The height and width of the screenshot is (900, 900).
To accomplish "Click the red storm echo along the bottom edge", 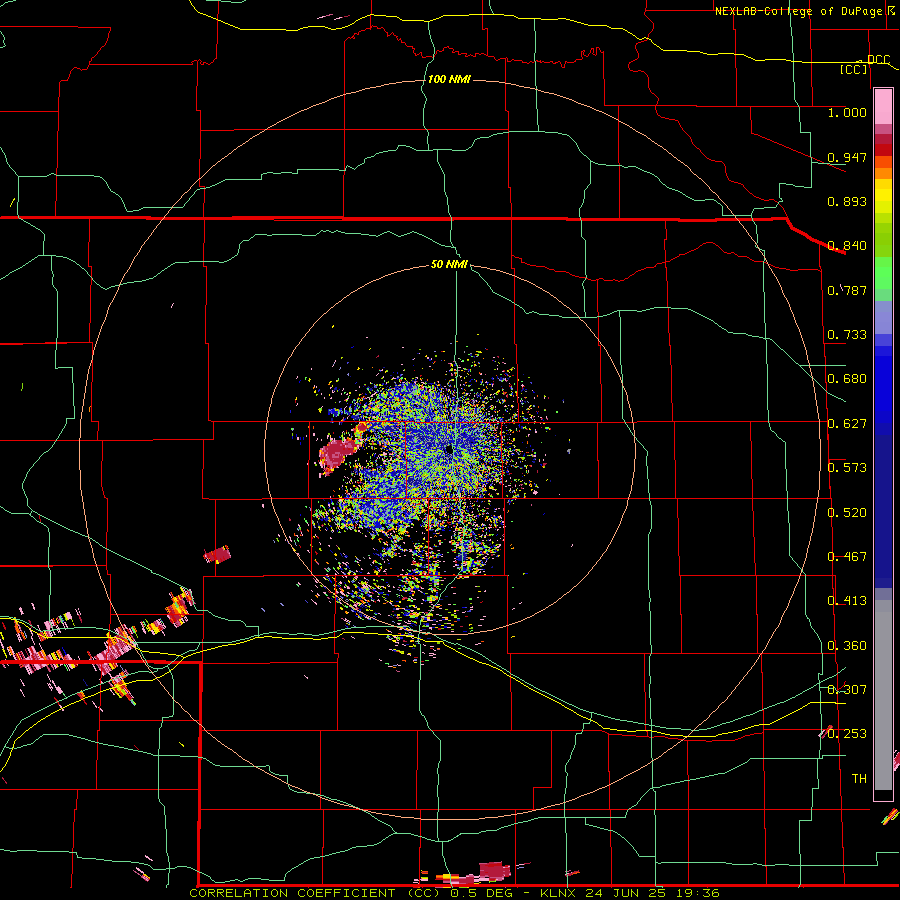I will (x=494, y=871).
